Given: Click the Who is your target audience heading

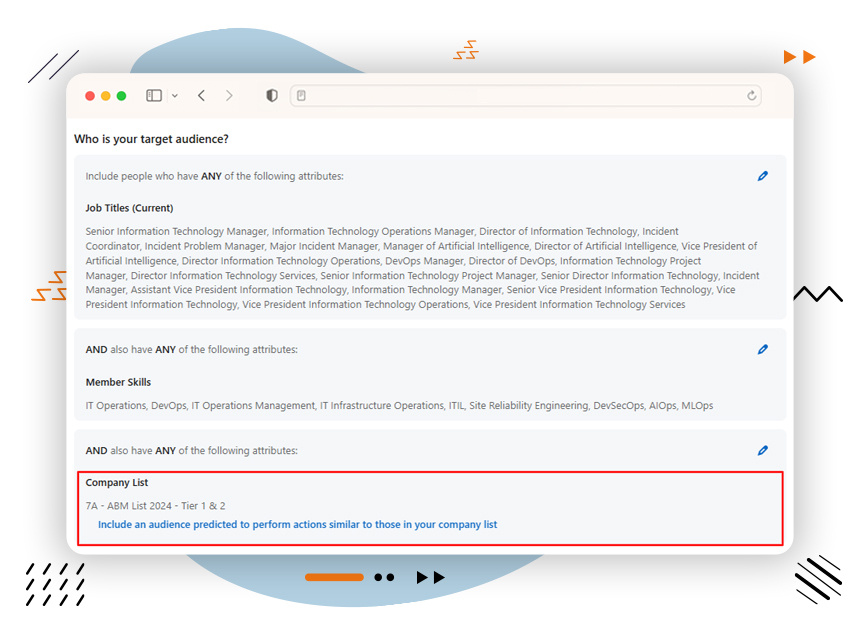Looking at the screenshot, I should click(x=152, y=138).
